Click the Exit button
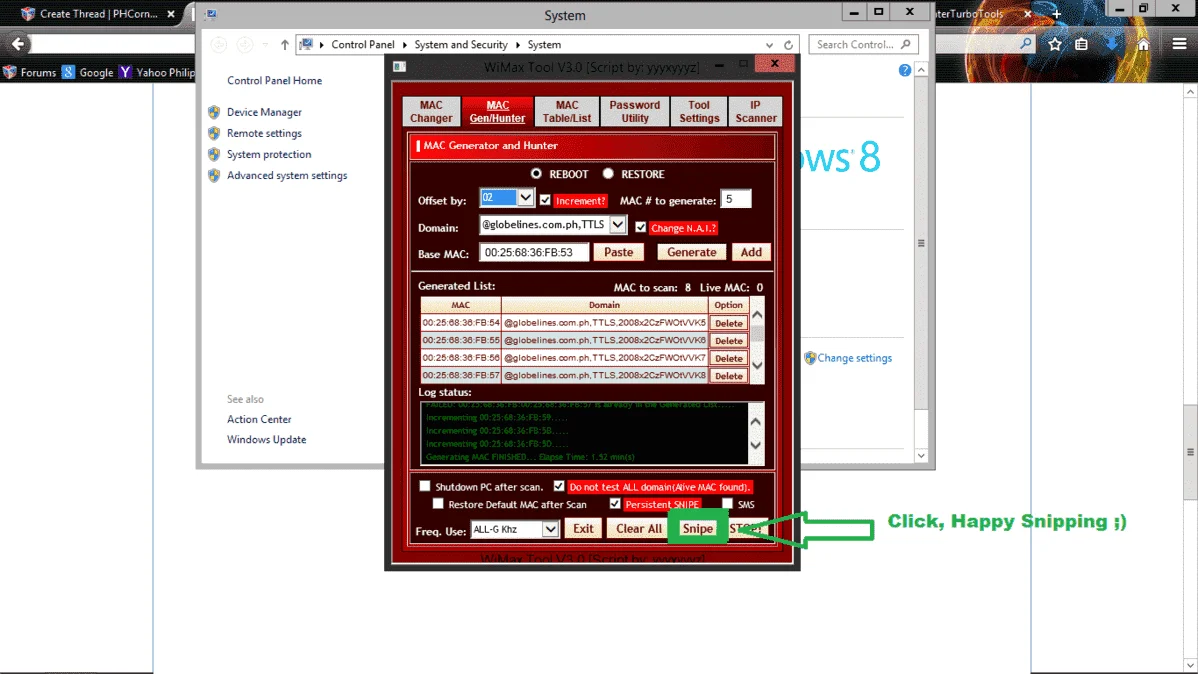Screen dimensions: 1198x674 coord(583,529)
